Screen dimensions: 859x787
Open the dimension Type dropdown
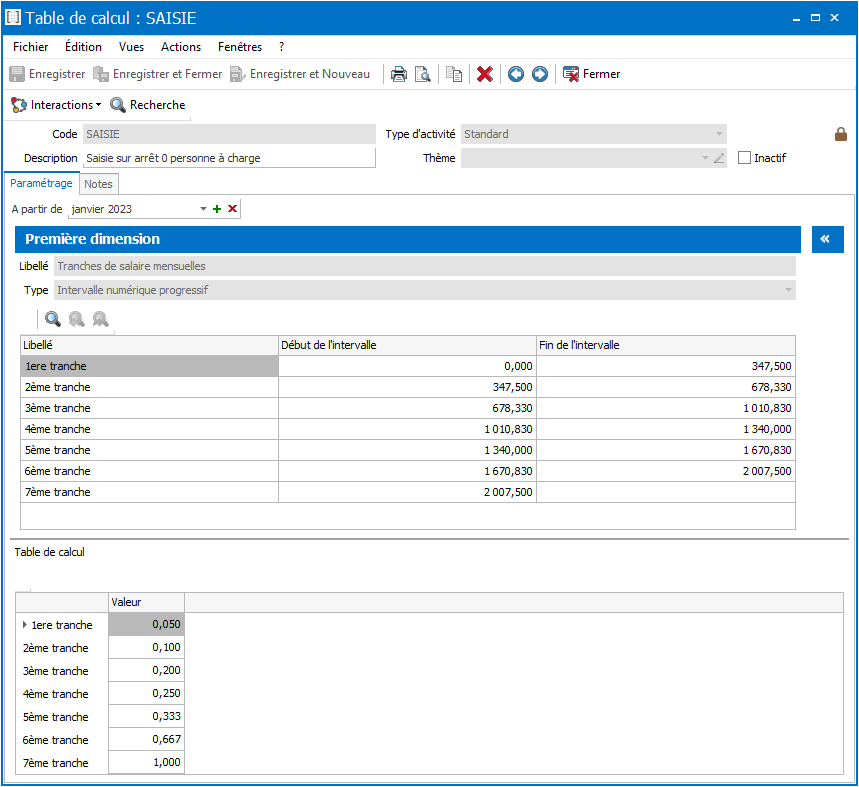point(788,290)
